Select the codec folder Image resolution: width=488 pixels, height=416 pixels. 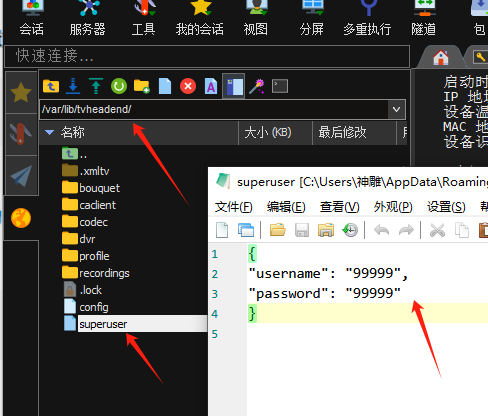(85, 222)
